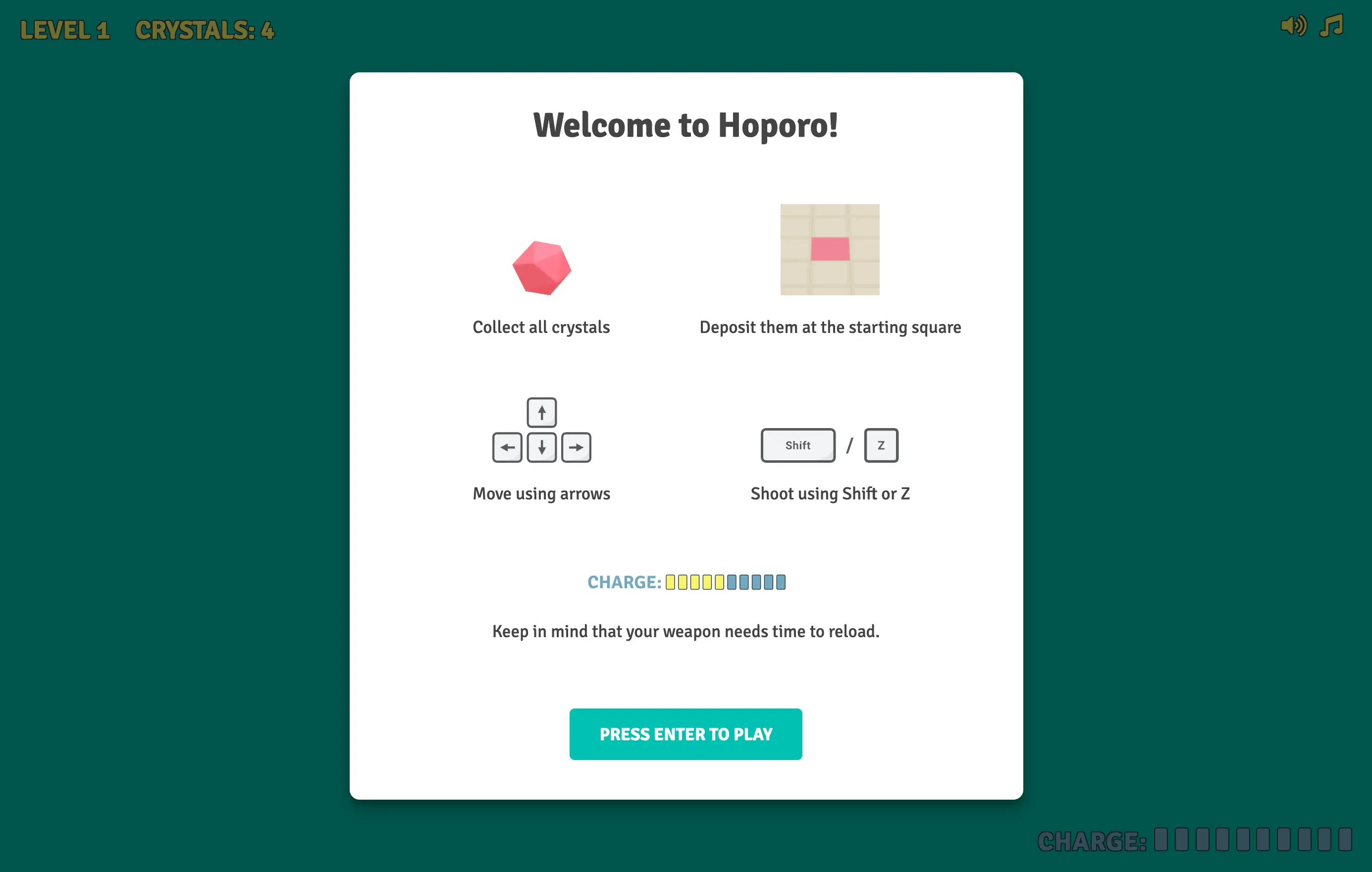
Task: Click the Collect all crystals text
Action: 541,327
